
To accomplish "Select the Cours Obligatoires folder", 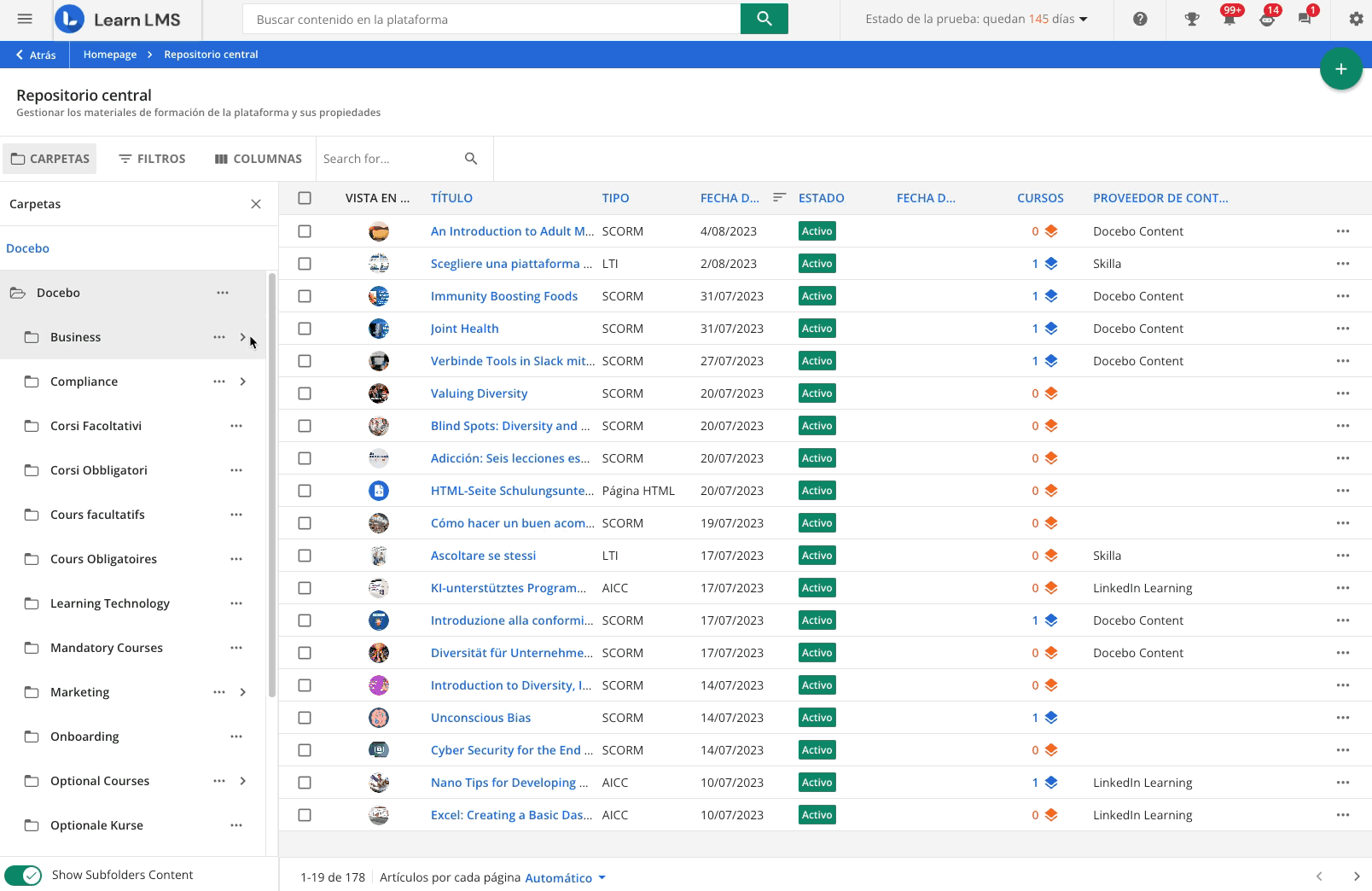I will pyautogui.click(x=103, y=559).
